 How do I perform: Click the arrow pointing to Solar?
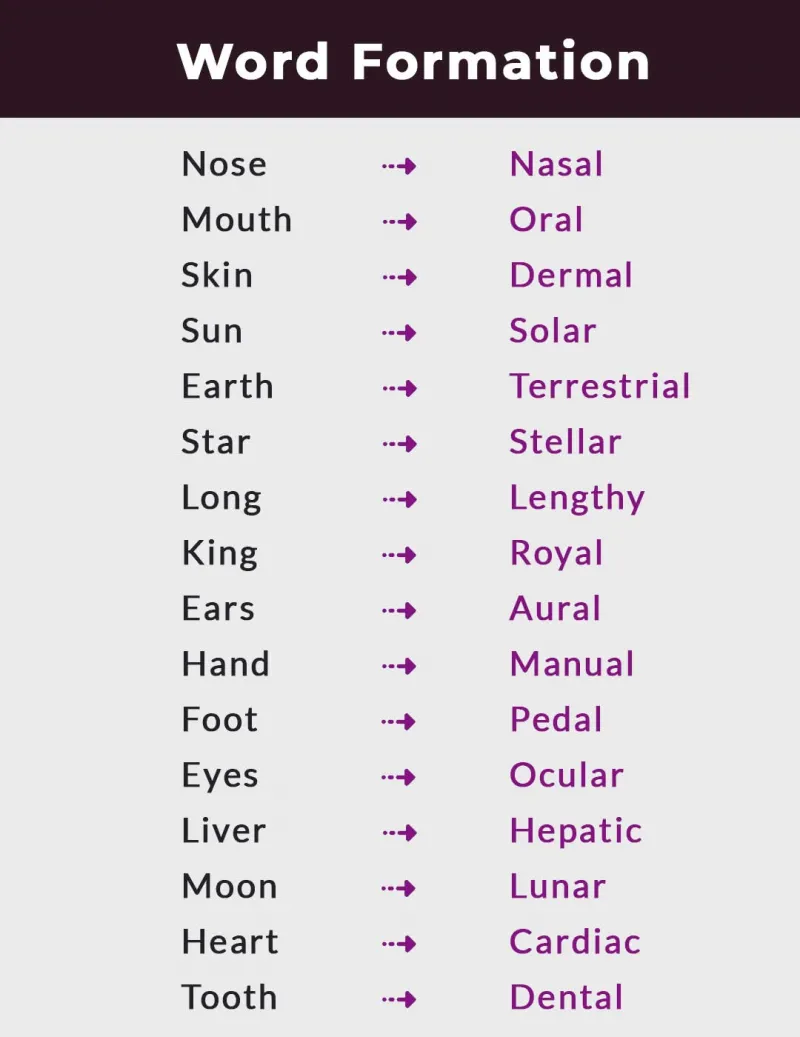click(399, 332)
